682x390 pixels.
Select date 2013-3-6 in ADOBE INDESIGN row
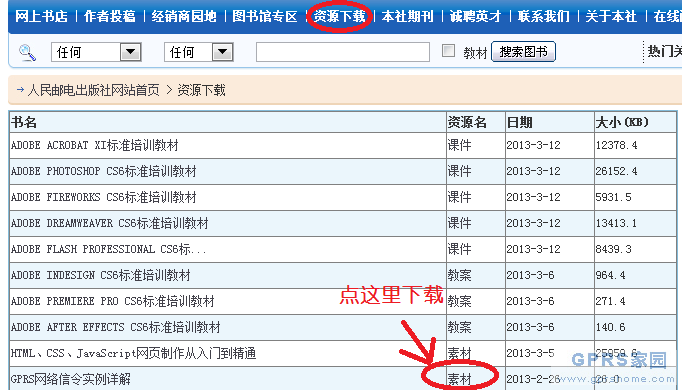coord(531,275)
